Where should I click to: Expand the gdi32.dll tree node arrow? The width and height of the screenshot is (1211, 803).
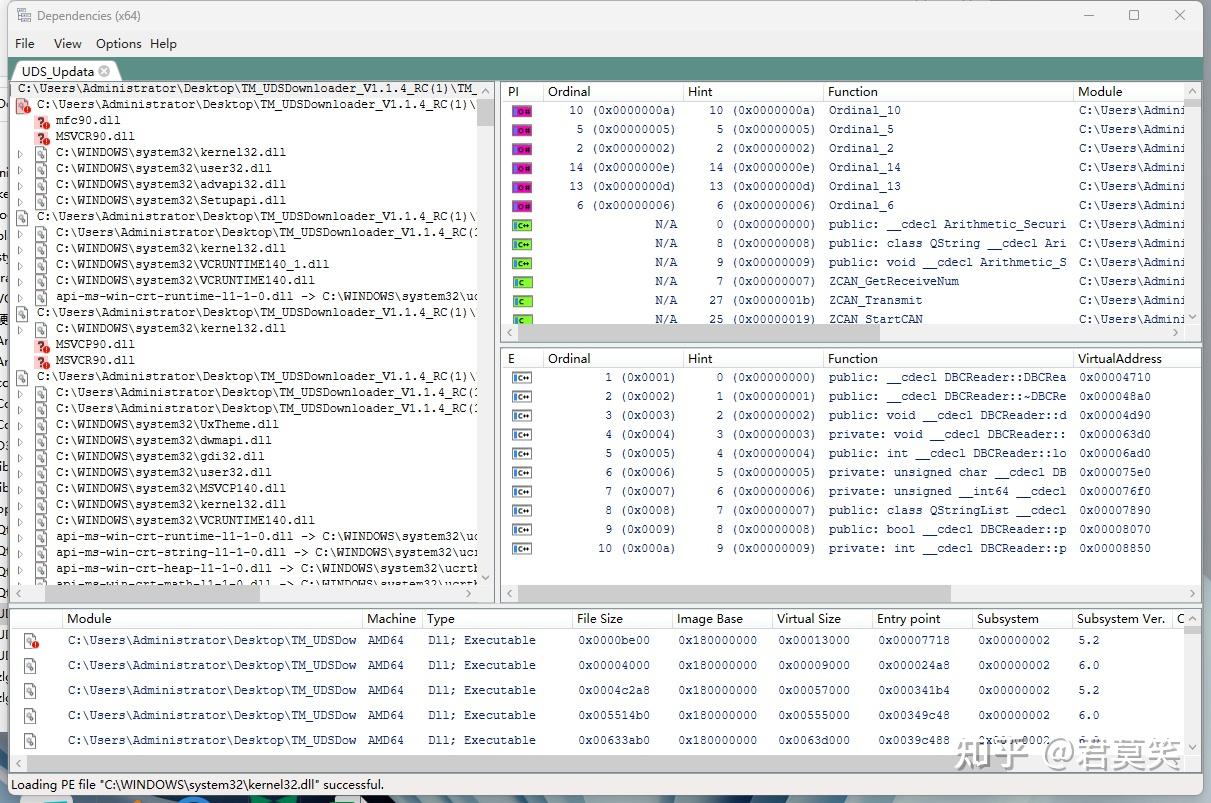coord(20,456)
